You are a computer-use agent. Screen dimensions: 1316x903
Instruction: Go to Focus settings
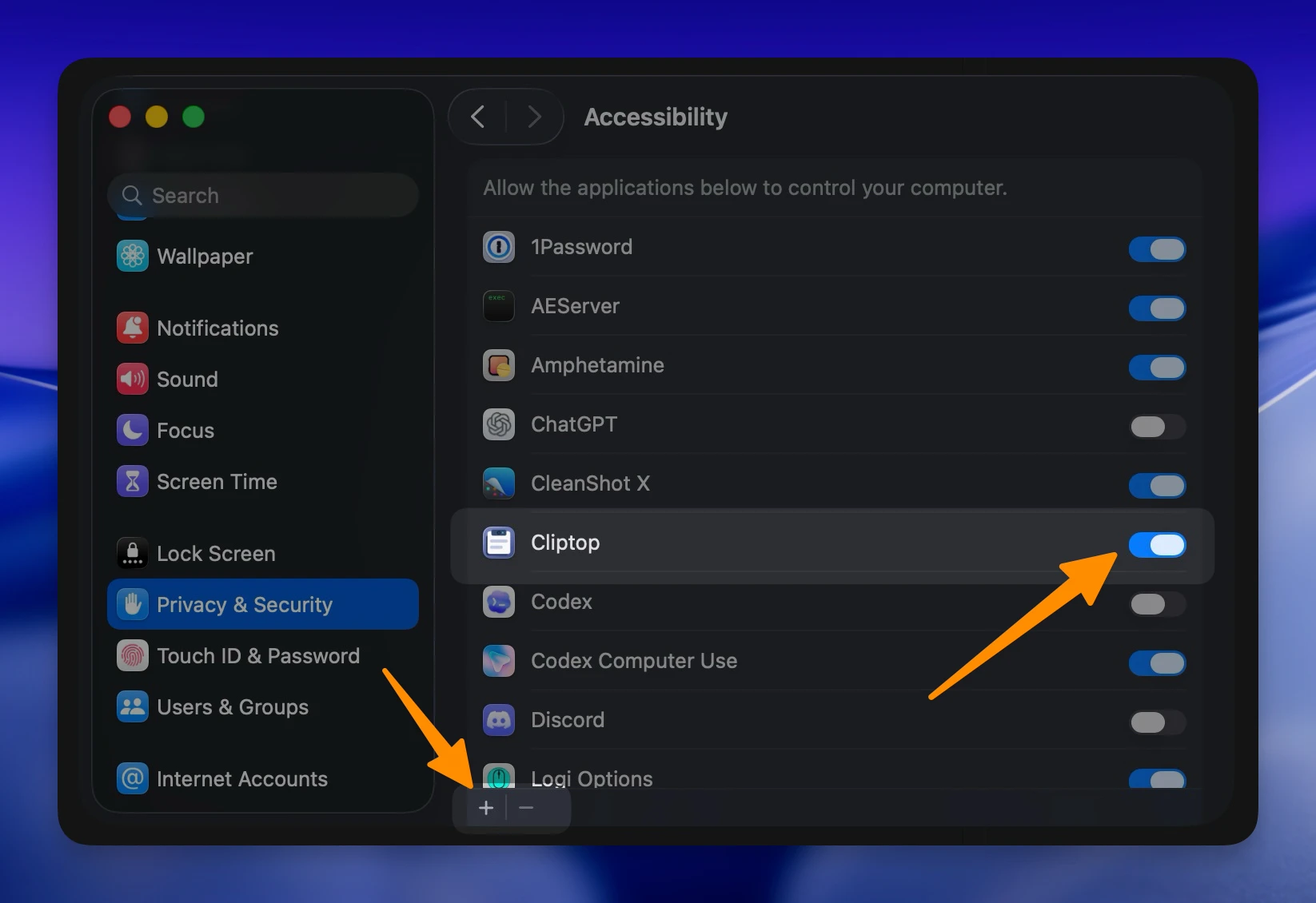click(263, 430)
